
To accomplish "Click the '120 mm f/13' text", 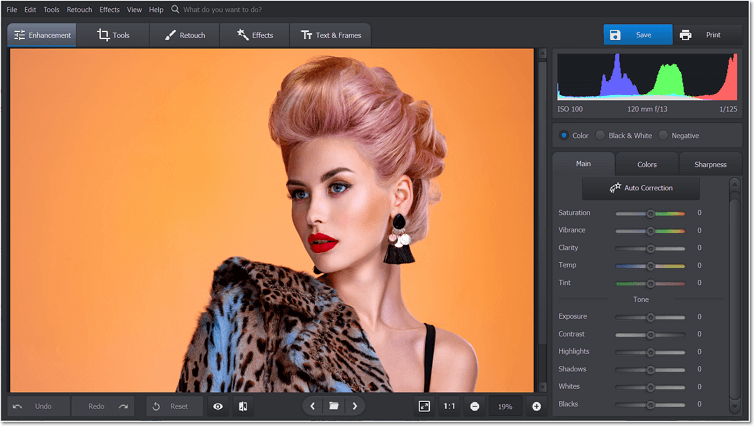I will click(647, 109).
